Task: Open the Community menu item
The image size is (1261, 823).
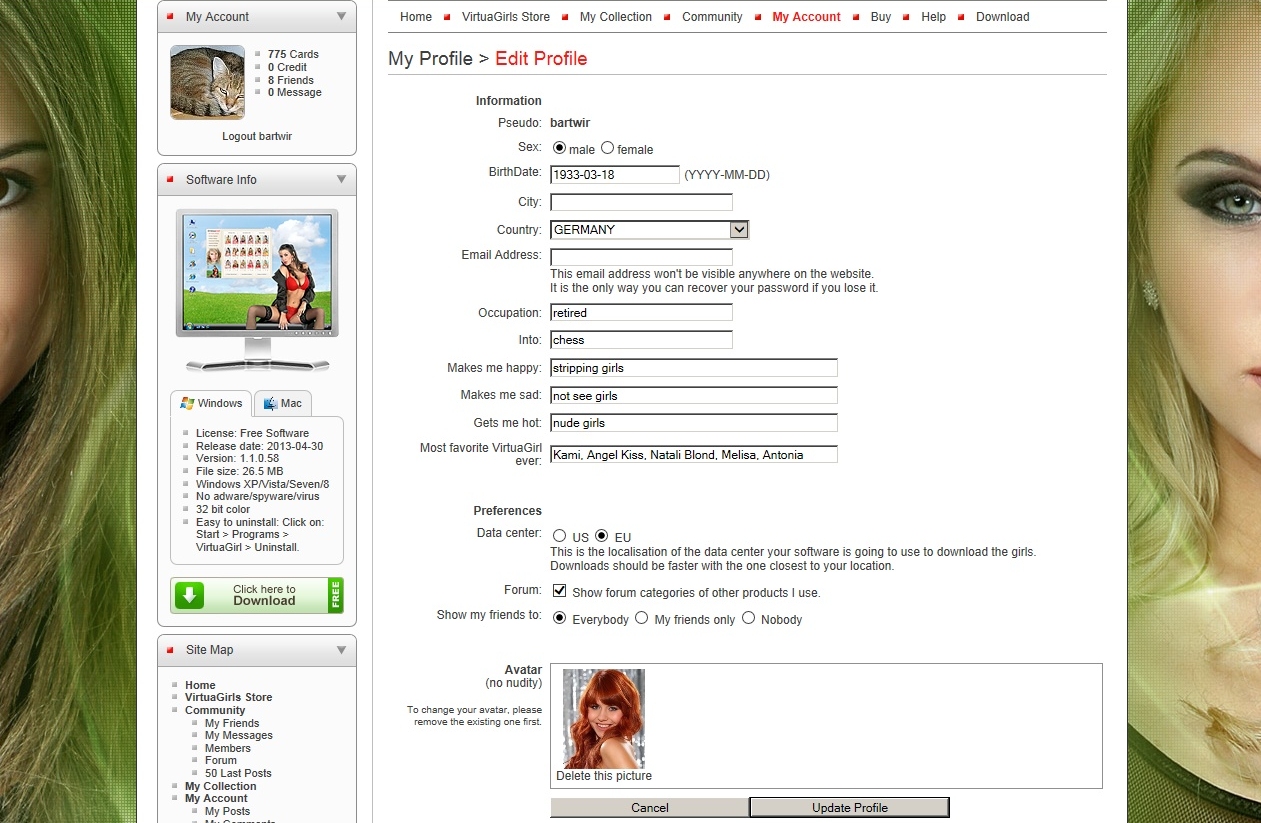Action: (712, 17)
